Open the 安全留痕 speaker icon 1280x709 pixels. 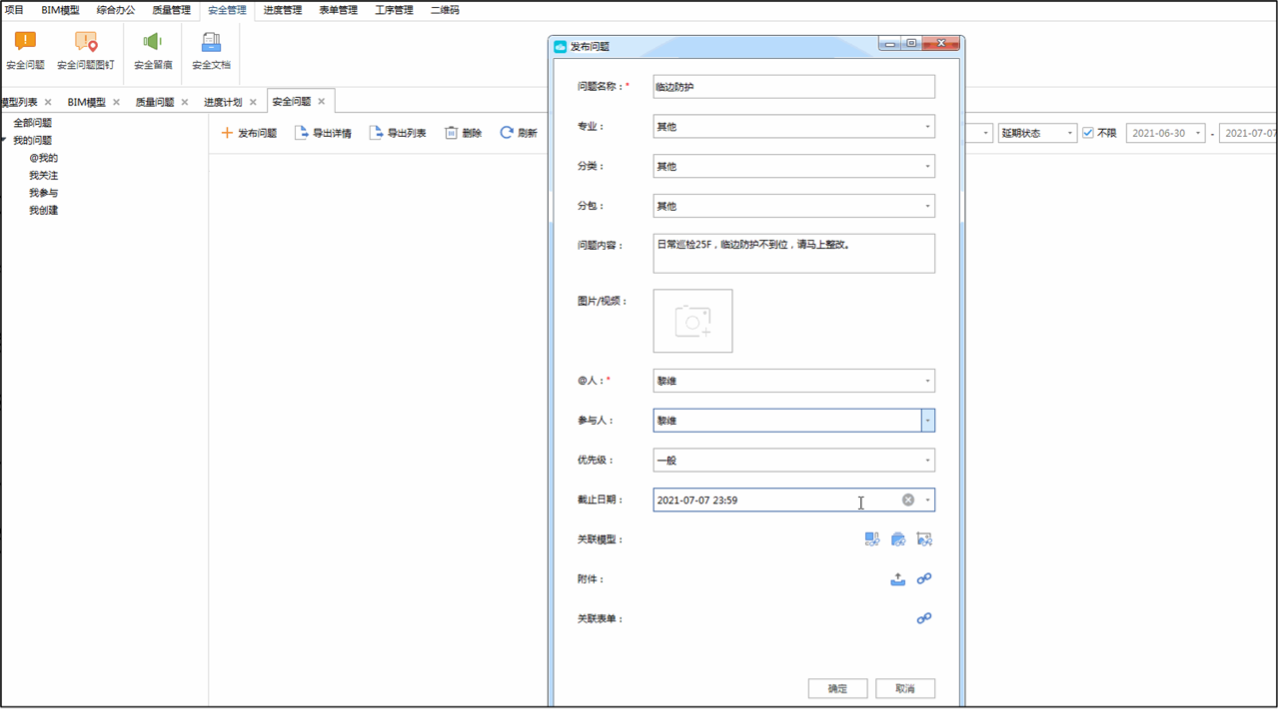tap(152, 41)
